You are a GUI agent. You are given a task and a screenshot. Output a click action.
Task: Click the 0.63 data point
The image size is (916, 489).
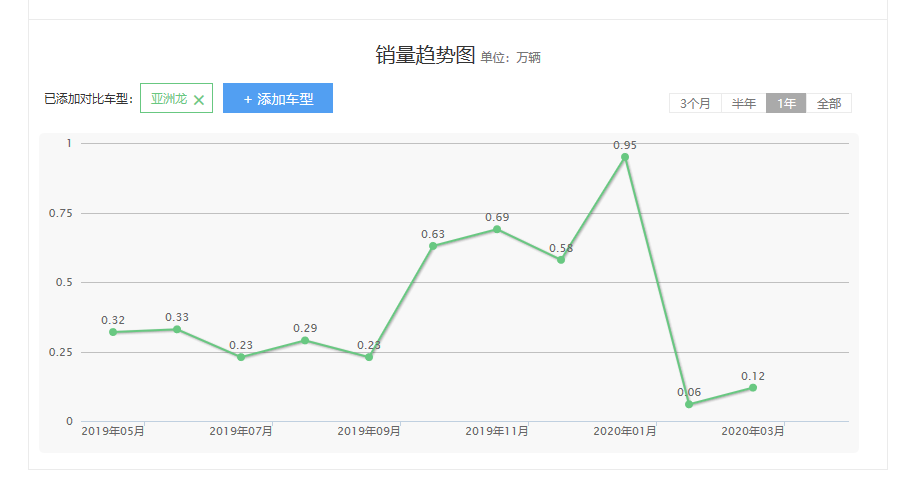433,246
